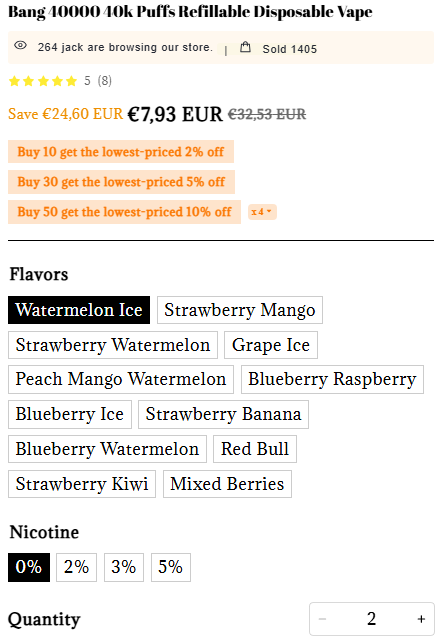Open the (8) reviews count link

pyautogui.click(x=104, y=81)
